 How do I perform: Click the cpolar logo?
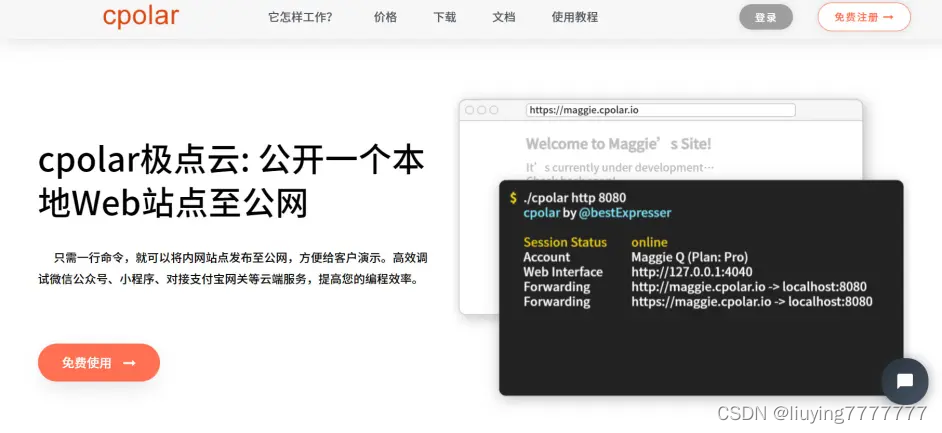click(141, 16)
